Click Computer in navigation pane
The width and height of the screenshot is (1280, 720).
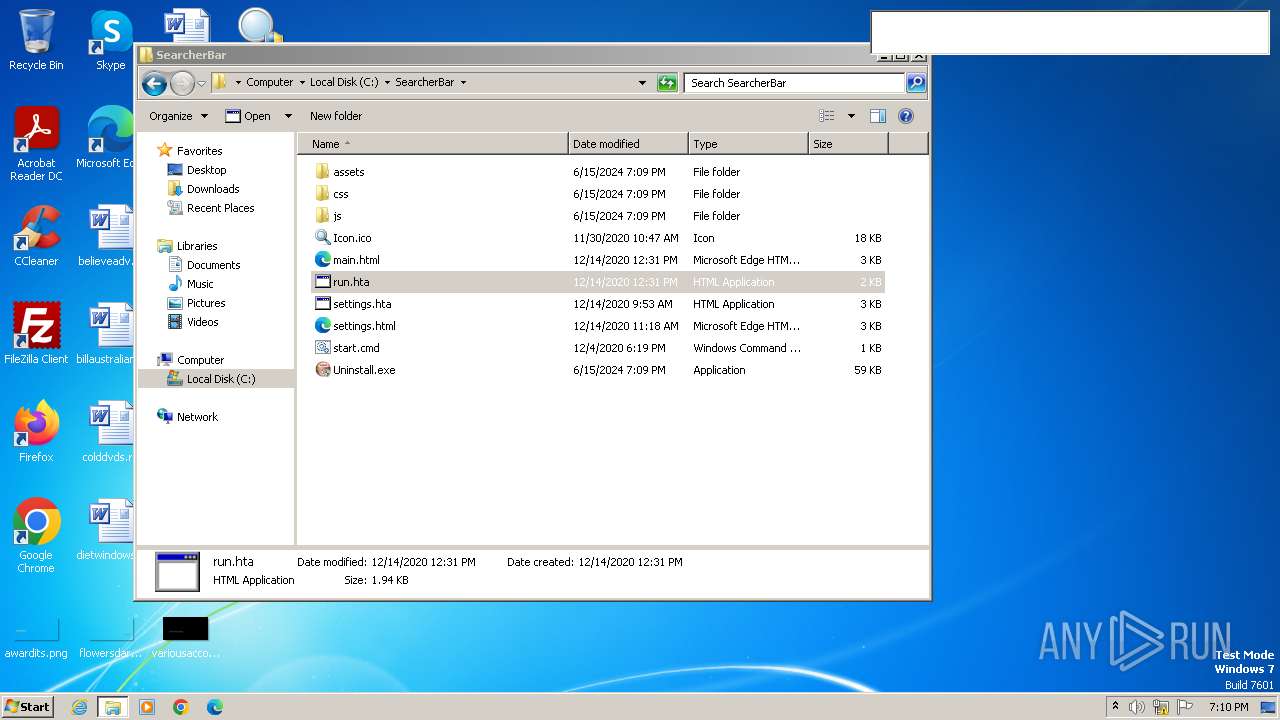200,360
